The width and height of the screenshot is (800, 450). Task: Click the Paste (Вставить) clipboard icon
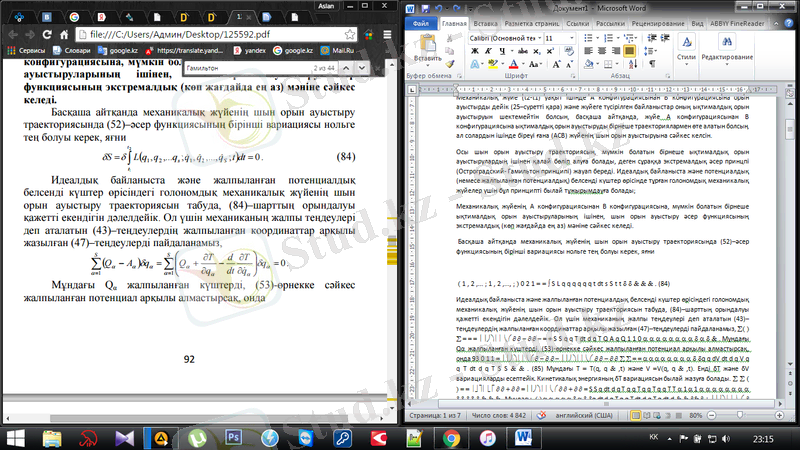pos(427,45)
